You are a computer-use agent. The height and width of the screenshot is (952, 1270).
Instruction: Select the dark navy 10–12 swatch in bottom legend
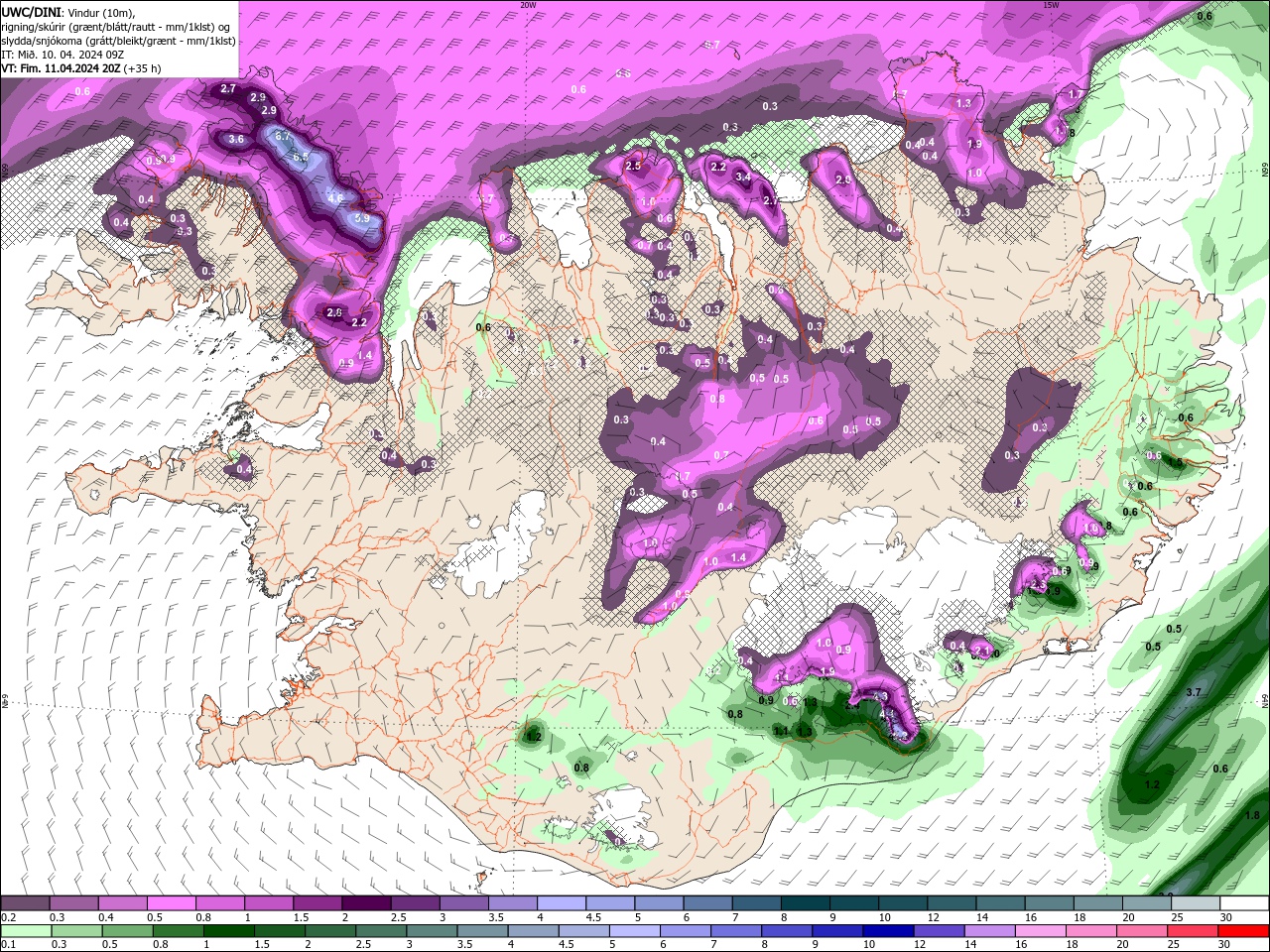889,931
